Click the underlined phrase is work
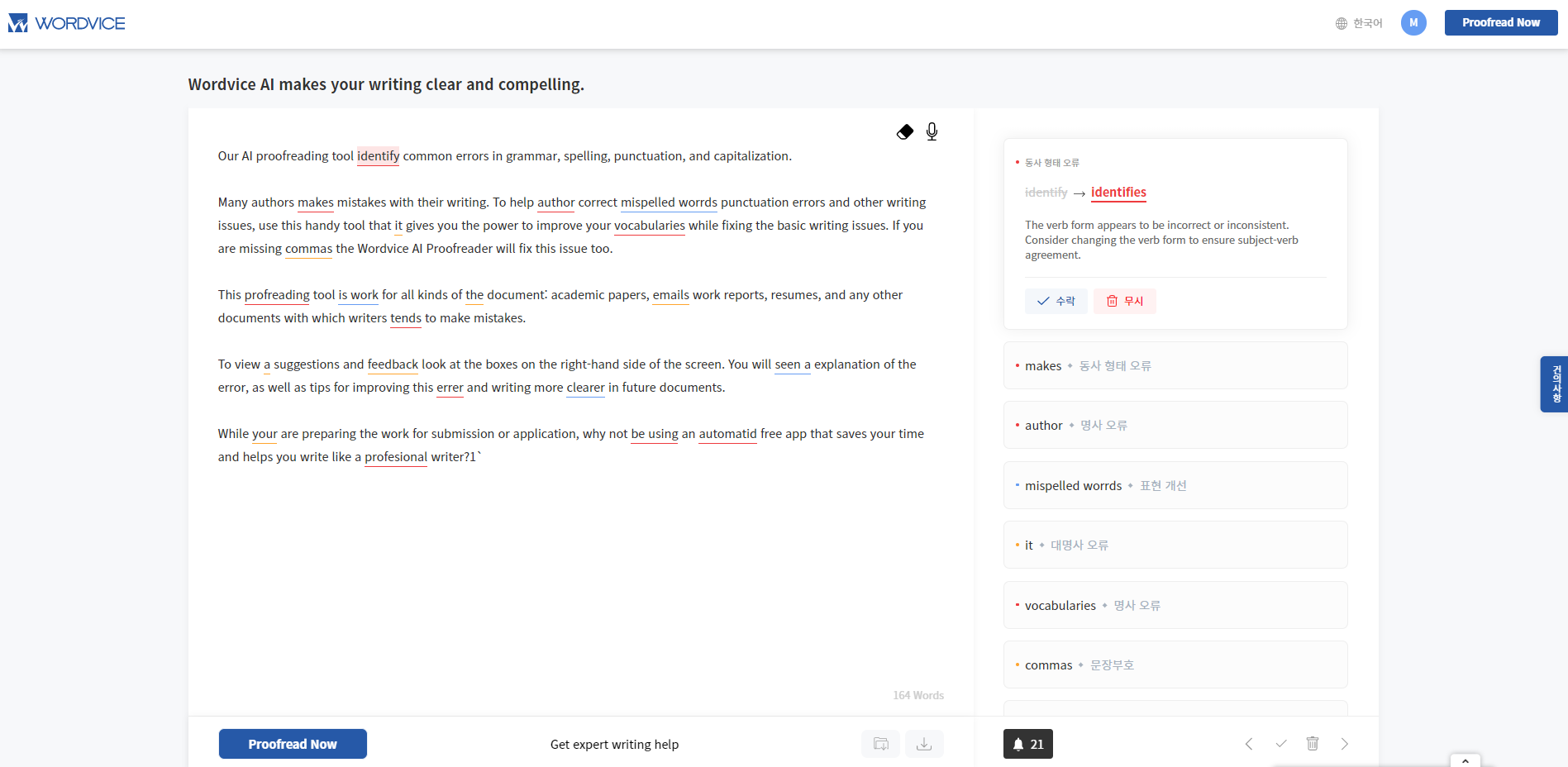 (358, 295)
